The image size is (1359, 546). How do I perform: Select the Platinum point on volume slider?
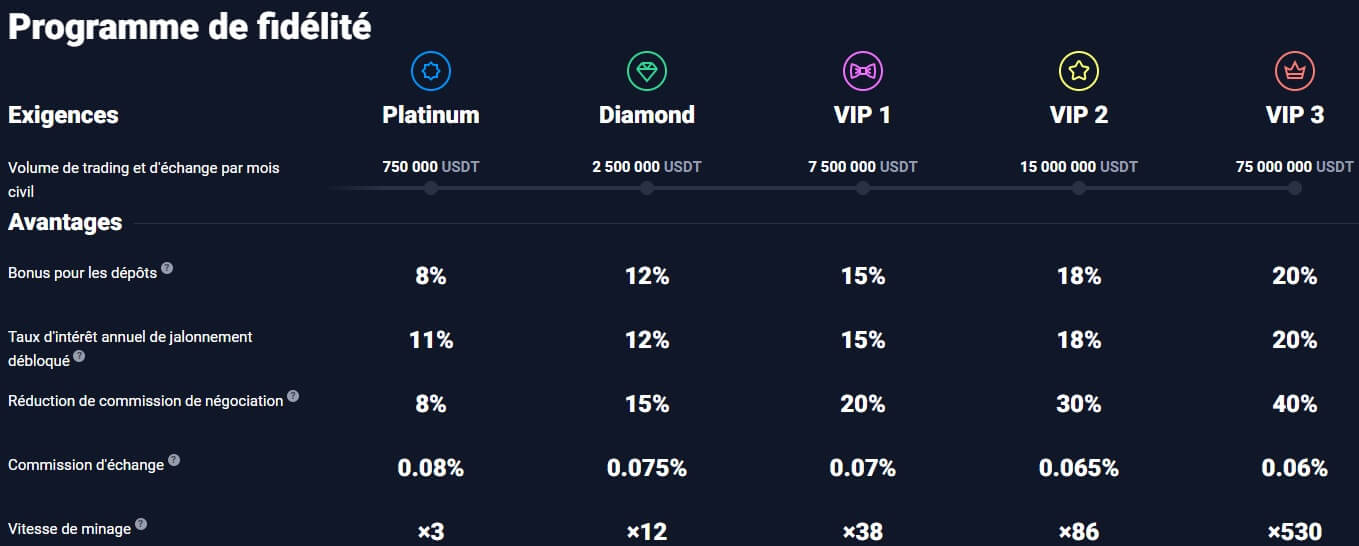coord(431,188)
